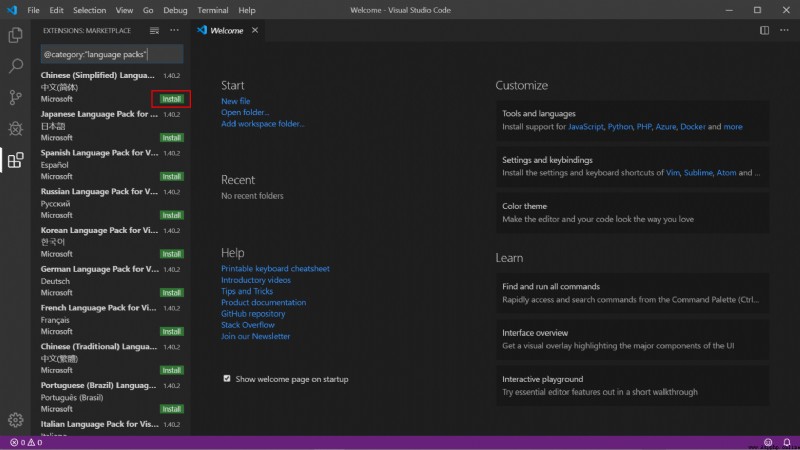Open the Edit menu
800x450 pixels.
[x=56, y=10]
